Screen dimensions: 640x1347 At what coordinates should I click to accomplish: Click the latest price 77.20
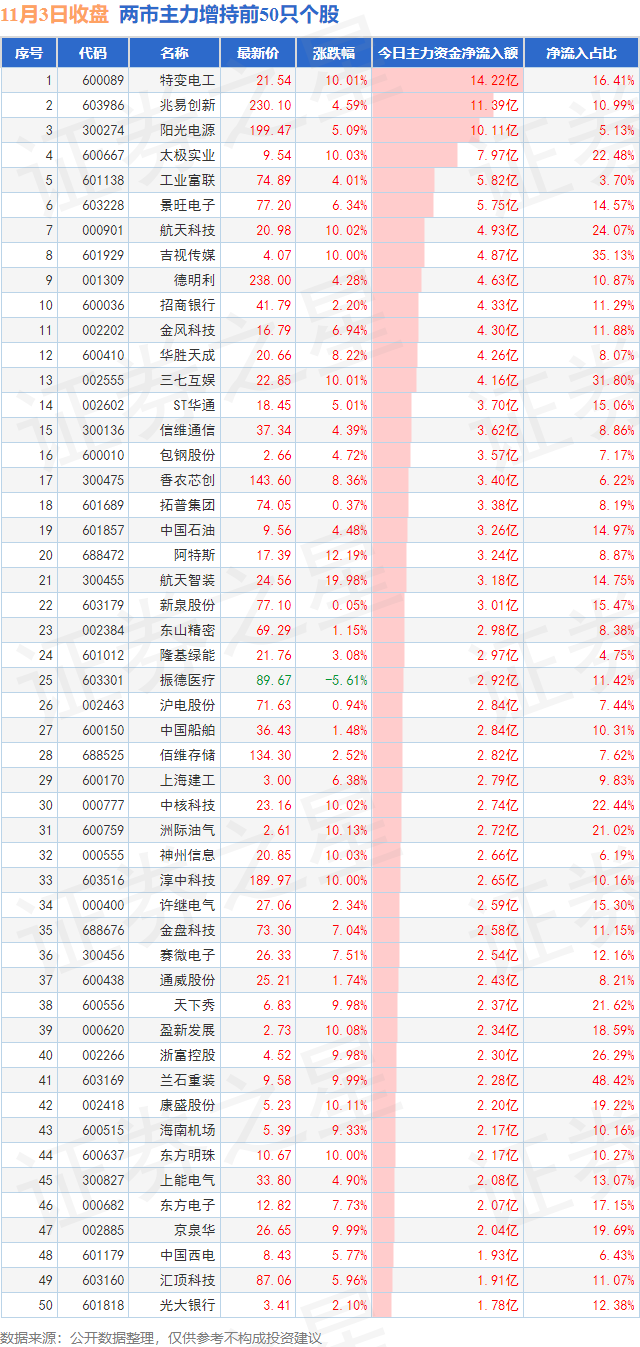(274, 205)
